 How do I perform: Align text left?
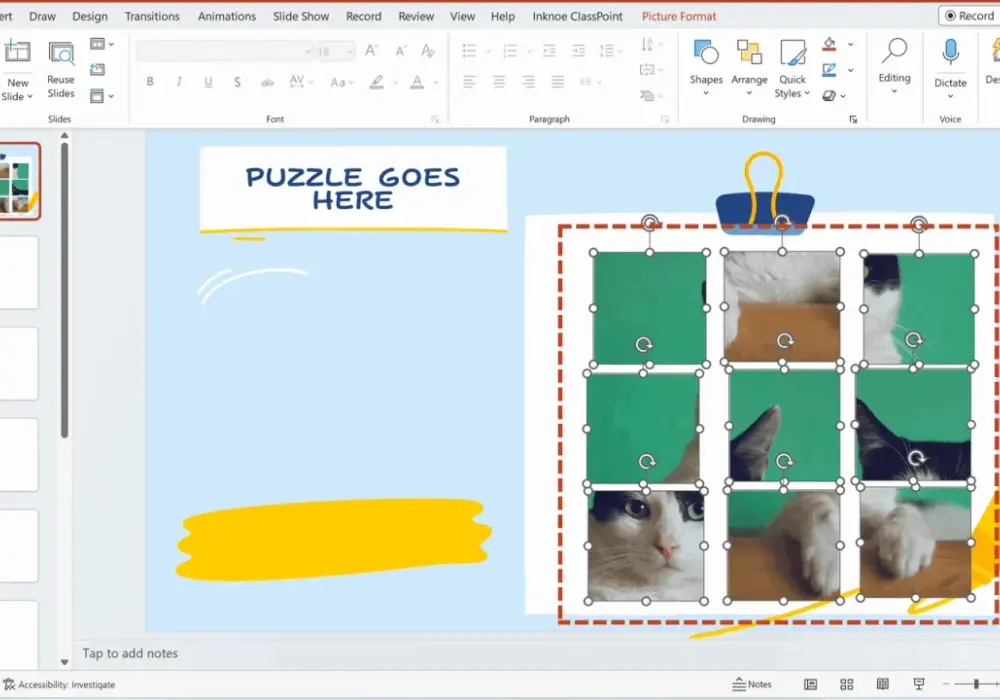[x=469, y=82]
